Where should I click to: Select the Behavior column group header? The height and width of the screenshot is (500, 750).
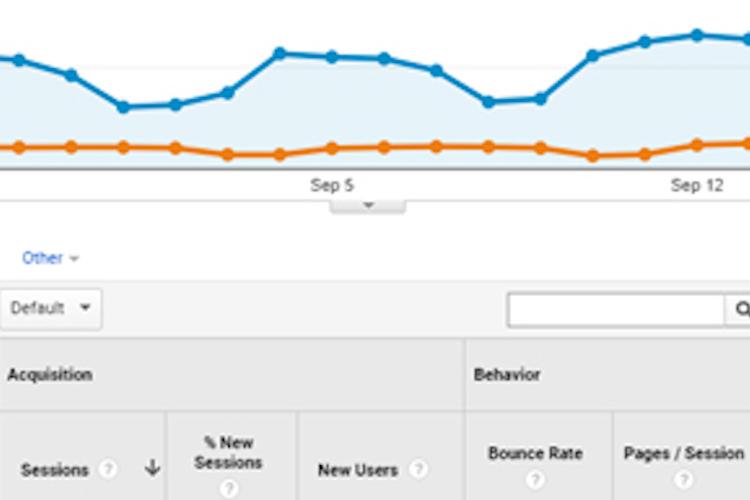[507, 375]
